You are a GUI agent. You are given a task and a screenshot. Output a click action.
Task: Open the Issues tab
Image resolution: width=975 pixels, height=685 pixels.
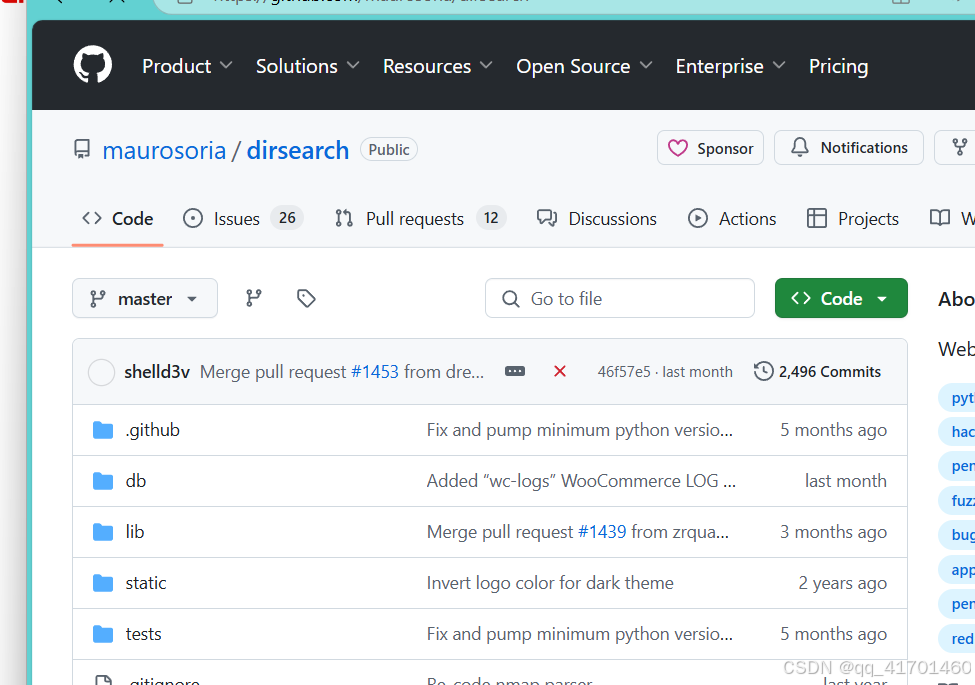click(x=243, y=219)
